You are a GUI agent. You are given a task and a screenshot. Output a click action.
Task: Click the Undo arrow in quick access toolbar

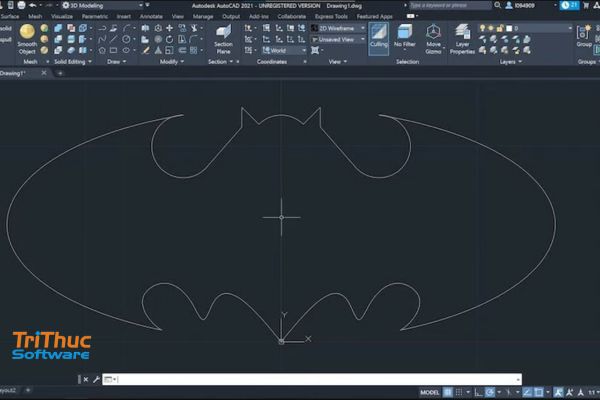click(33, 5)
